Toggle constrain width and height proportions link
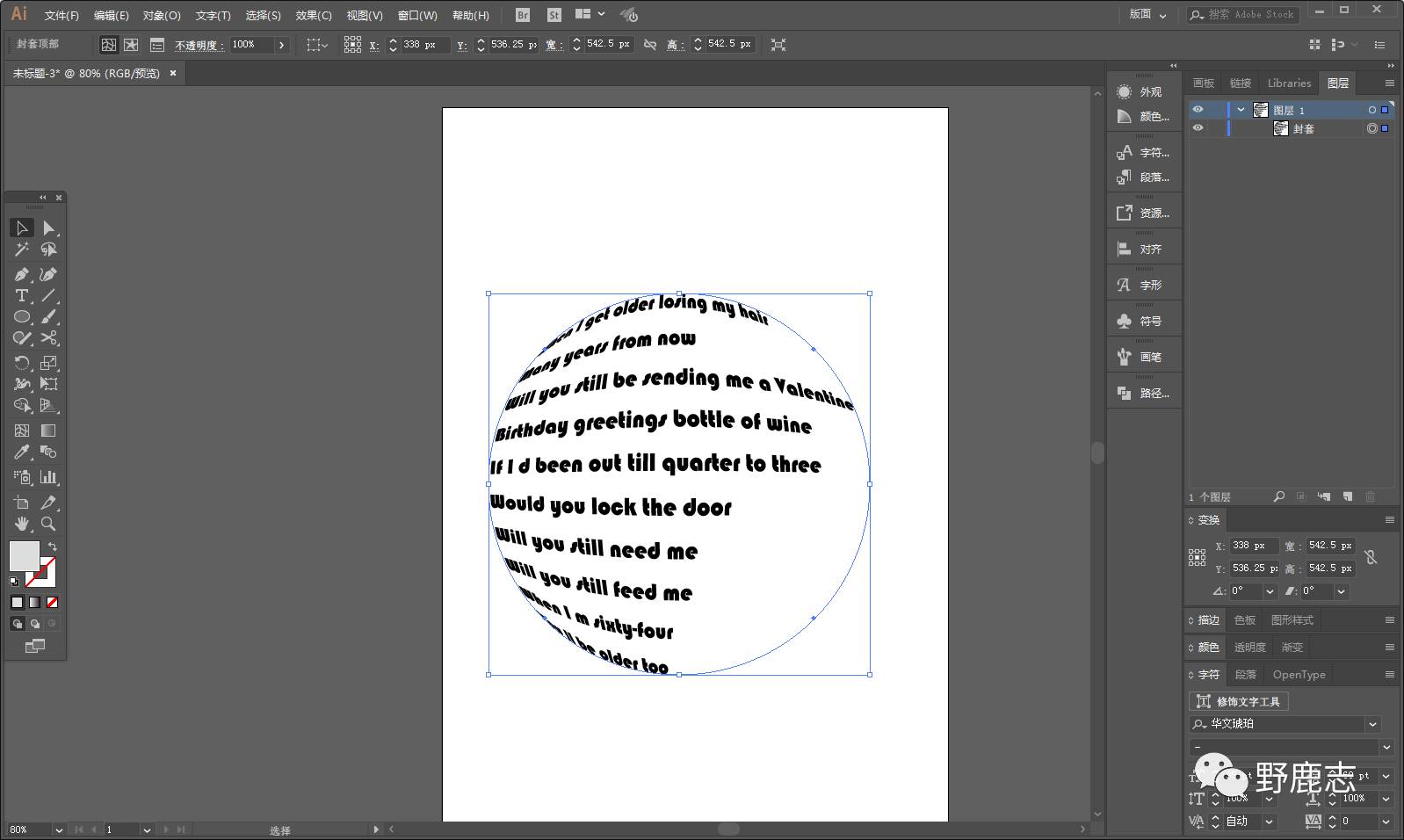1404x840 pixels. (650, 45)
